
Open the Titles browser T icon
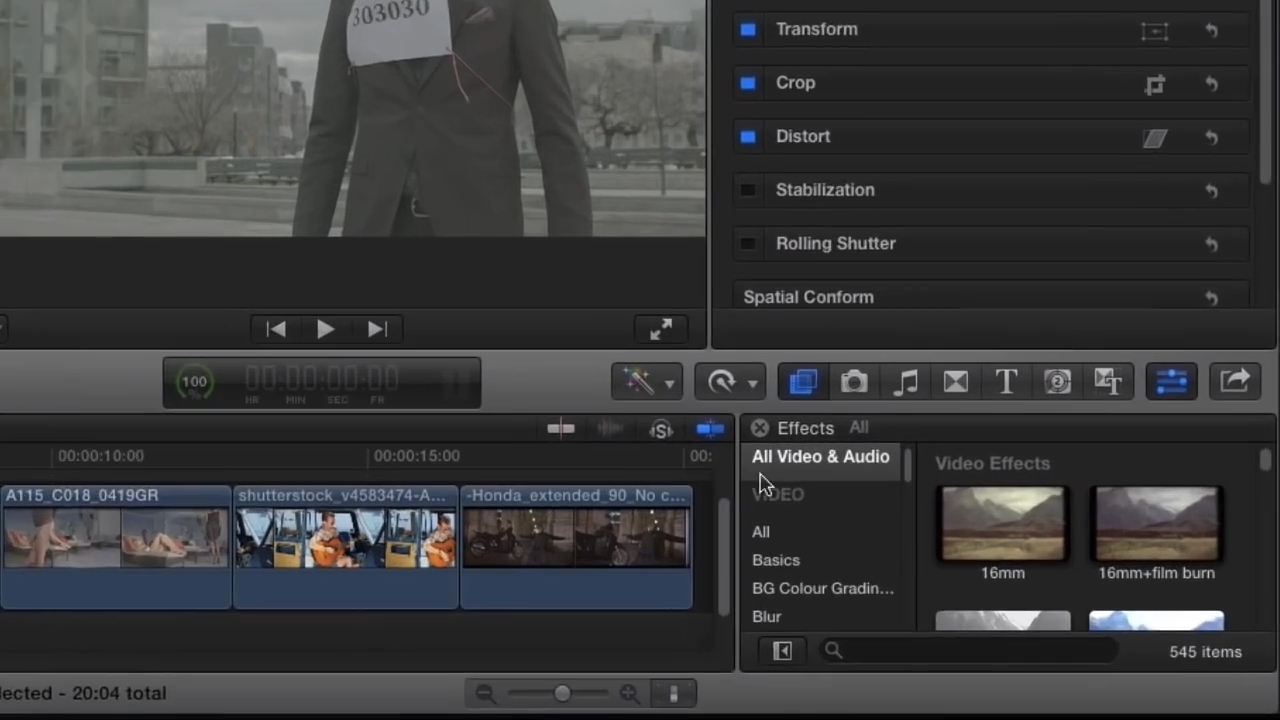pyautogui.click(x=1006, y=382)
